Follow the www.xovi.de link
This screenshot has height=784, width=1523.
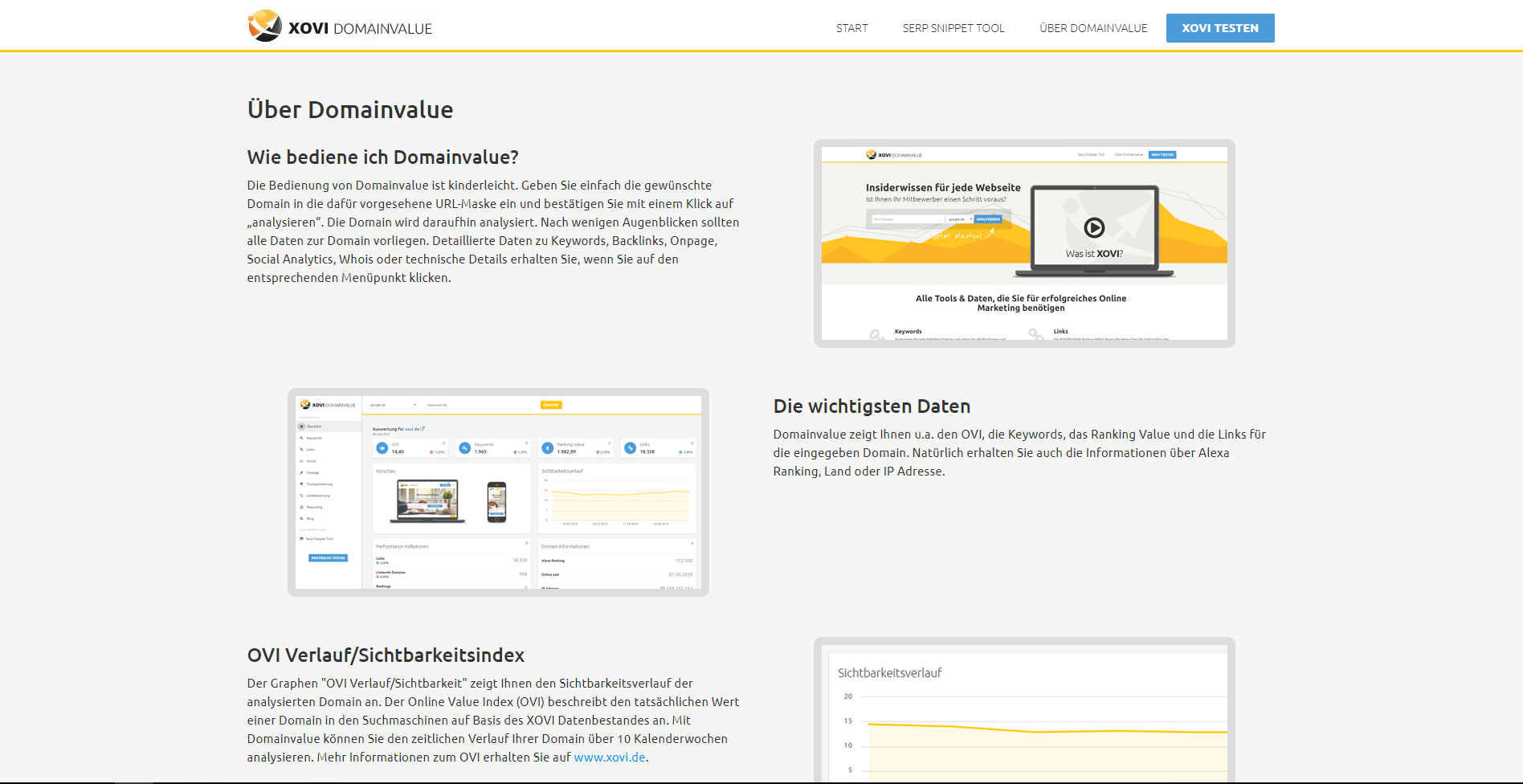(610, 757)
